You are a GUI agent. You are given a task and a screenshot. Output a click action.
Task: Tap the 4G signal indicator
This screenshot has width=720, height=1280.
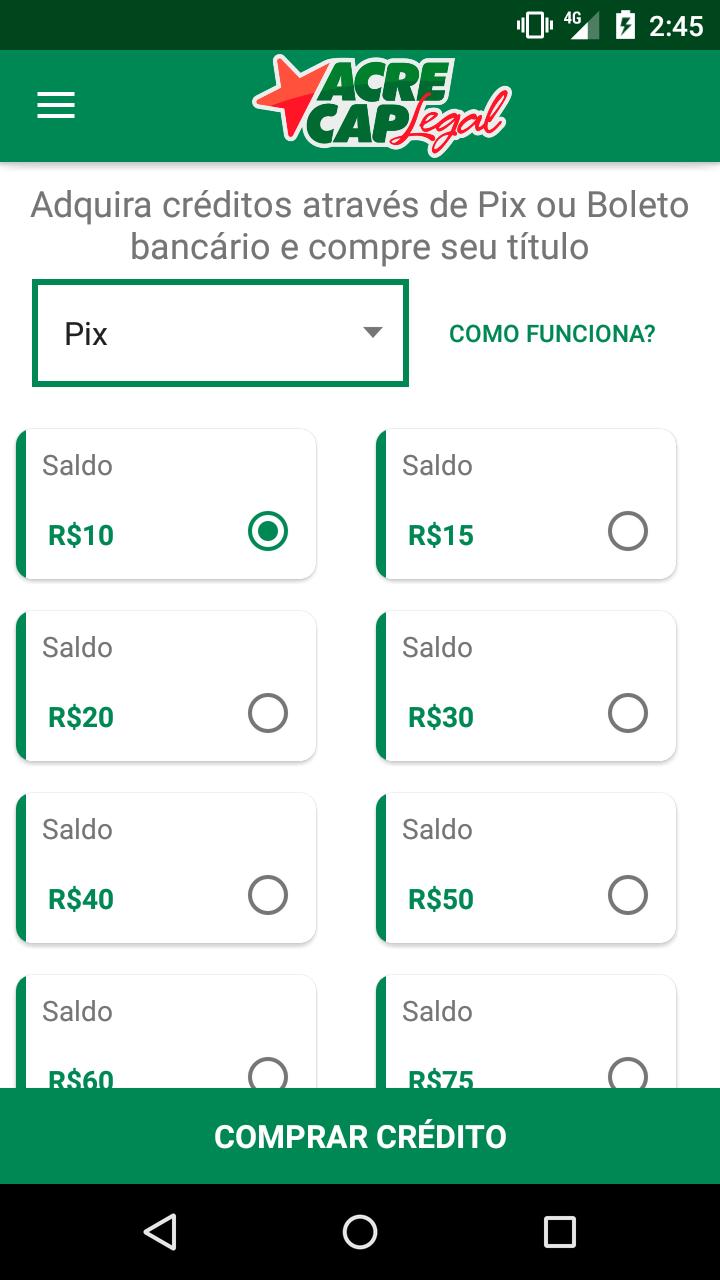581,25
